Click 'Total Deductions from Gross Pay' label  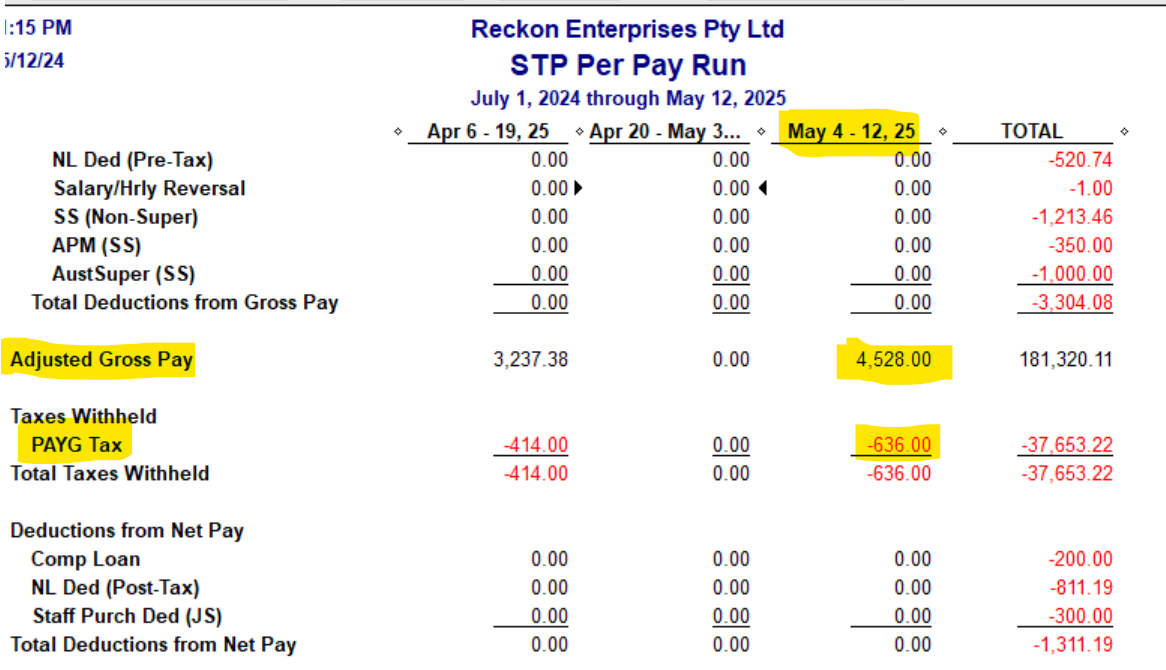(184, 303)
